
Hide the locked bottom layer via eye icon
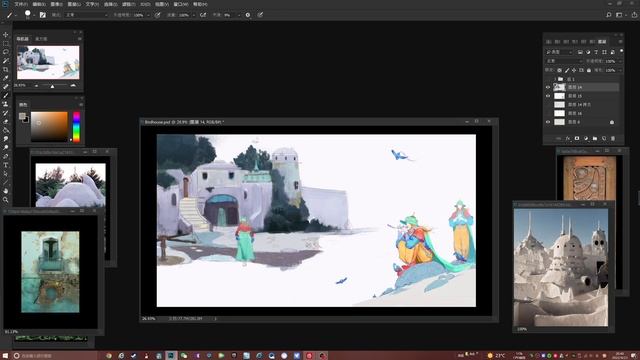point(548,122)
